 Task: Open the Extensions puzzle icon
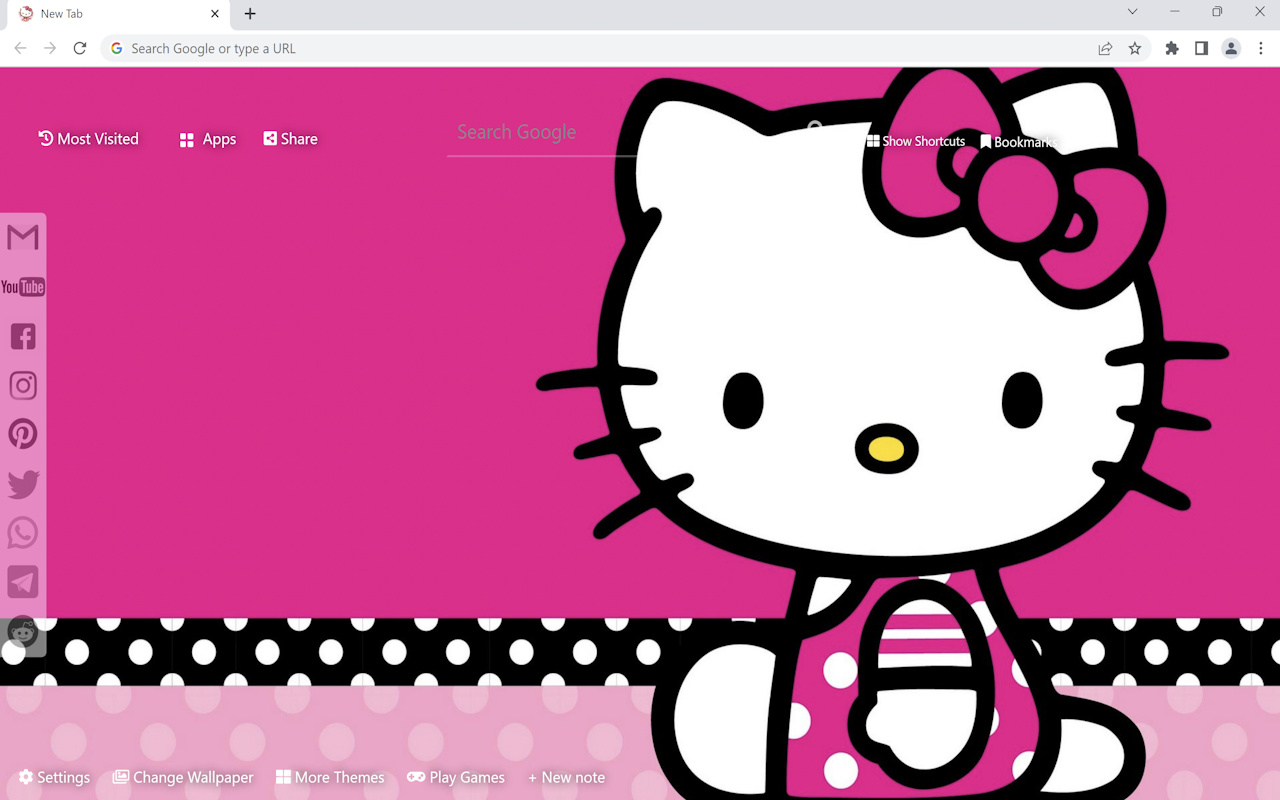tap(1172, 48)
